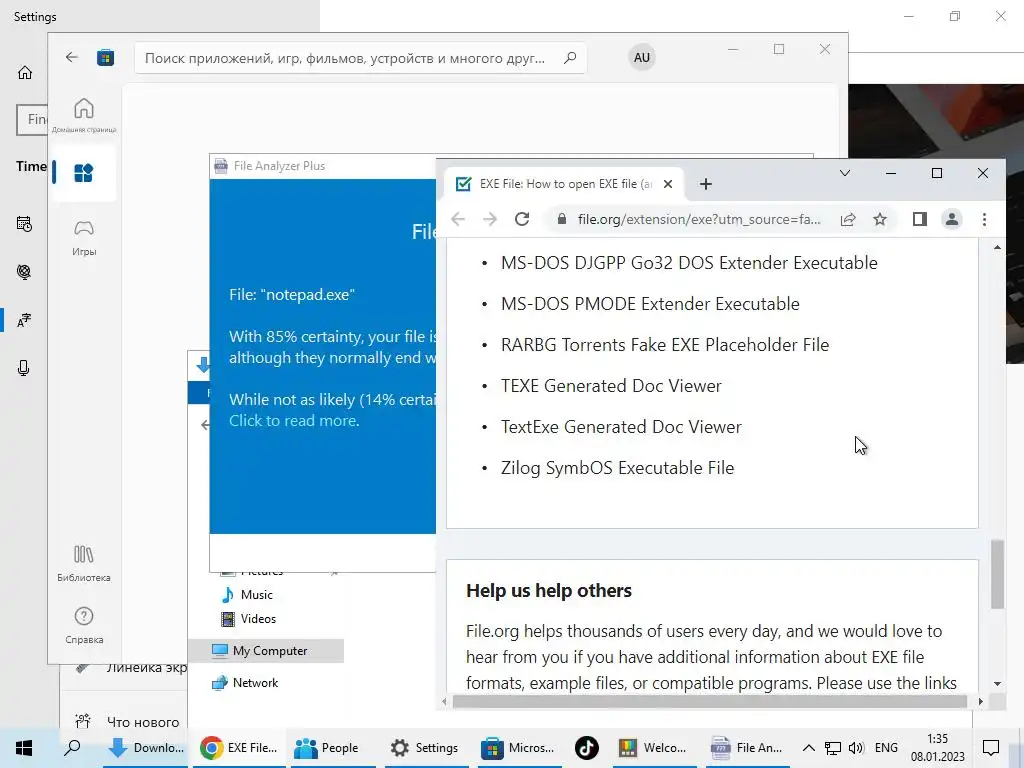Open Chrome tab search chevron
Image resolution: width=1024 pixels, height=768 pixels.
[844, 173]
